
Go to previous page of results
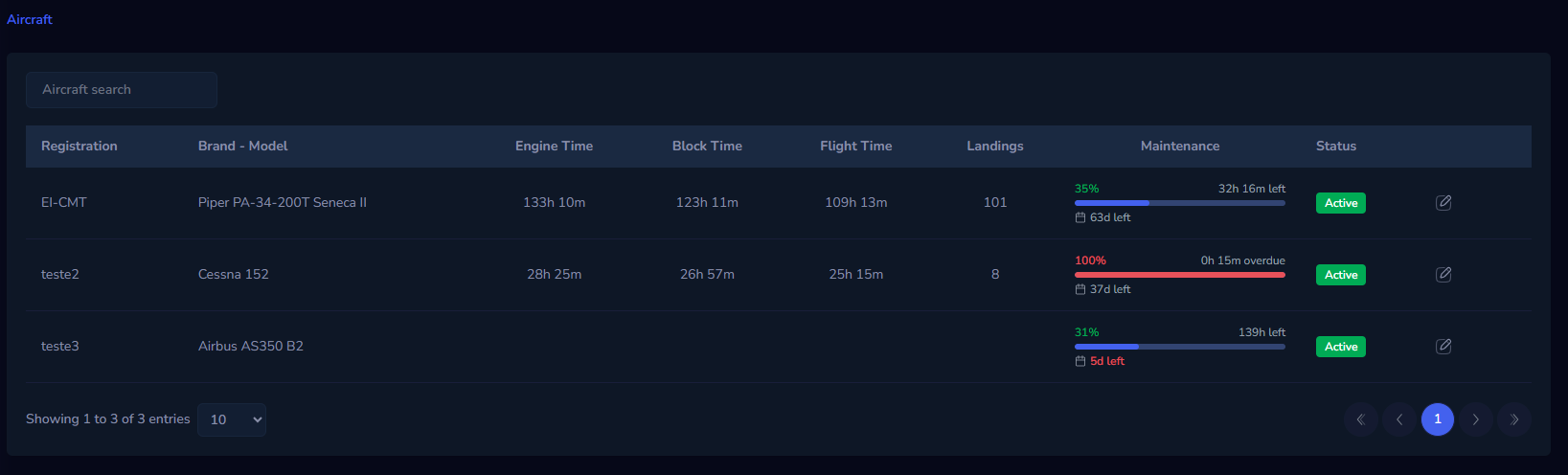pyautogui.click(x=1398, y=419)
